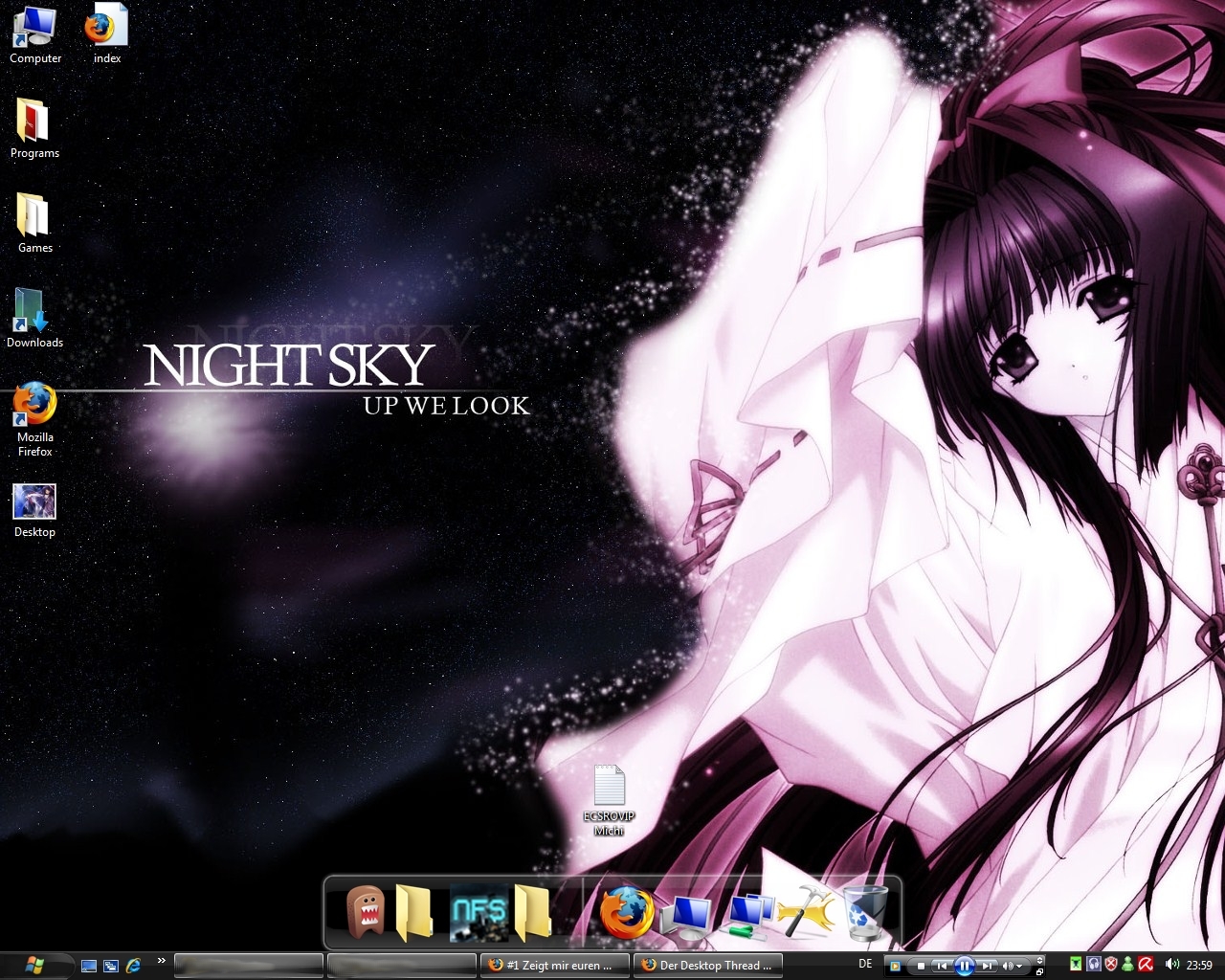The height and width of the screenshot is (980, 1225).
Task: Open the system volume tray icon
Action: (1172, 965)
